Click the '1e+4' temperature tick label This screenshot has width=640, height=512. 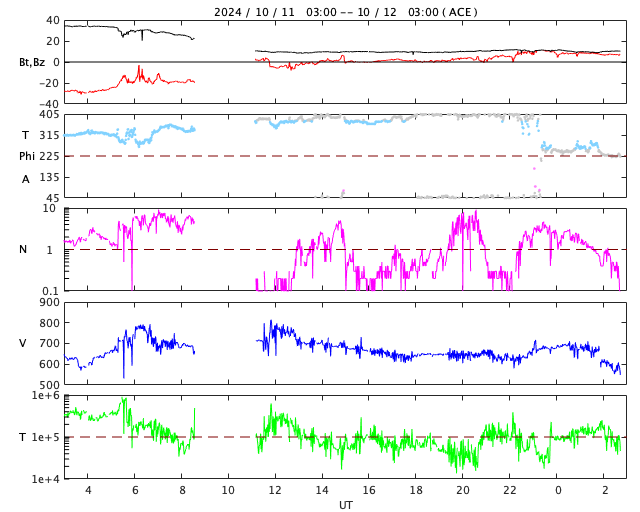tap(46, 479)
